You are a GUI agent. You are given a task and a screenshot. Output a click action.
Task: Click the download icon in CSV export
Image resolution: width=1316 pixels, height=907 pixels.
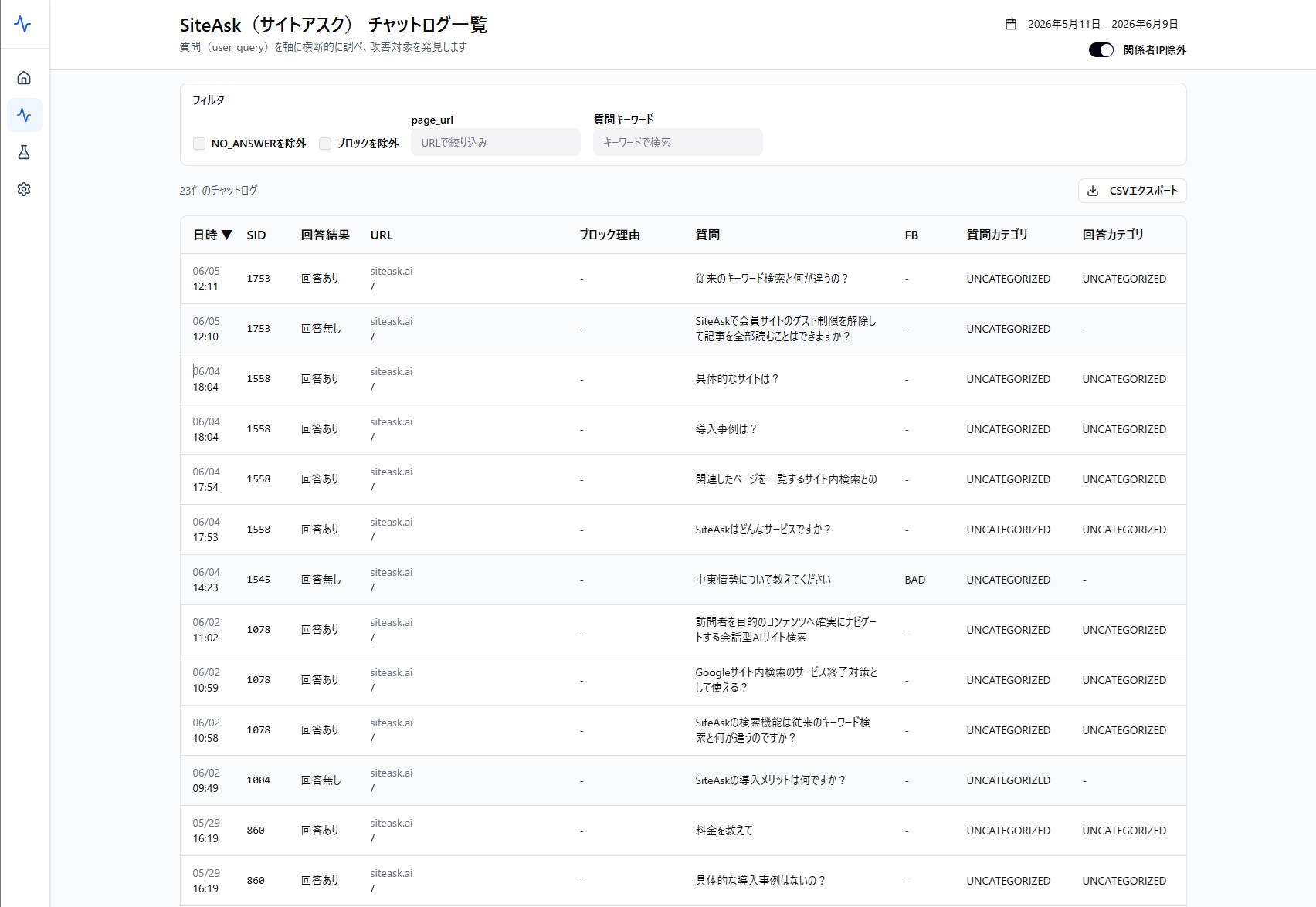(1093, 191)
